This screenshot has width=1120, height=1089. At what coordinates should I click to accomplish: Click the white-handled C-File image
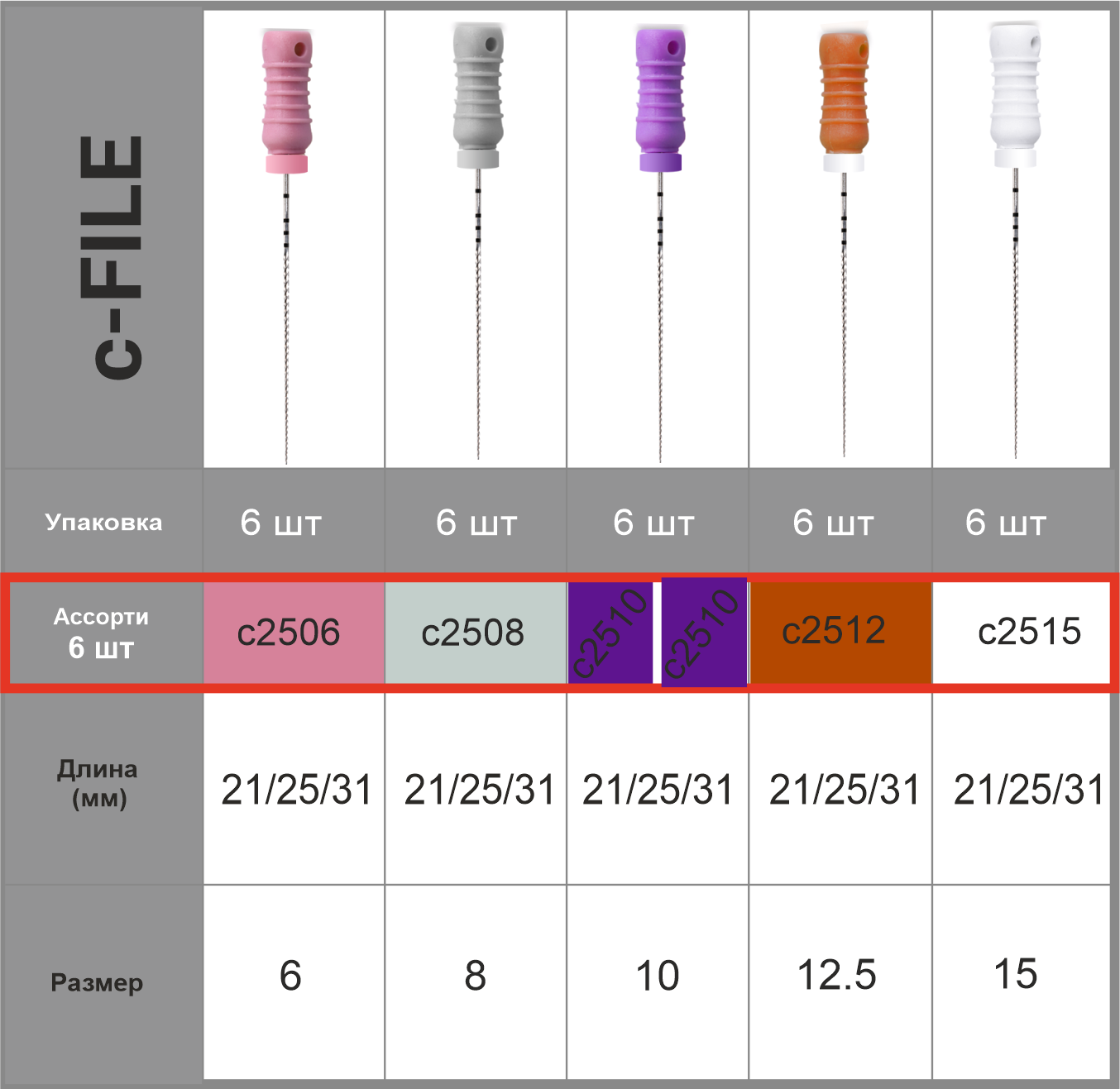tap(1016, 240)
